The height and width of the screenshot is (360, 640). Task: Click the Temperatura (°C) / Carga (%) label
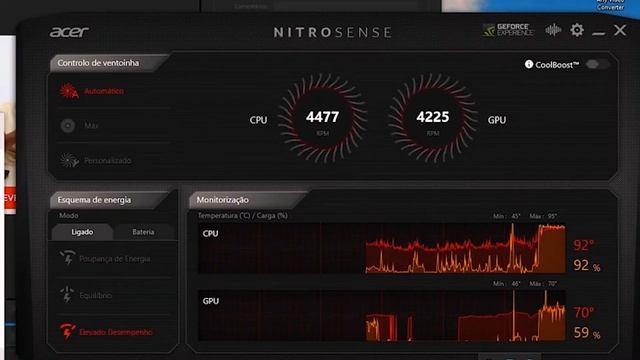243,216
